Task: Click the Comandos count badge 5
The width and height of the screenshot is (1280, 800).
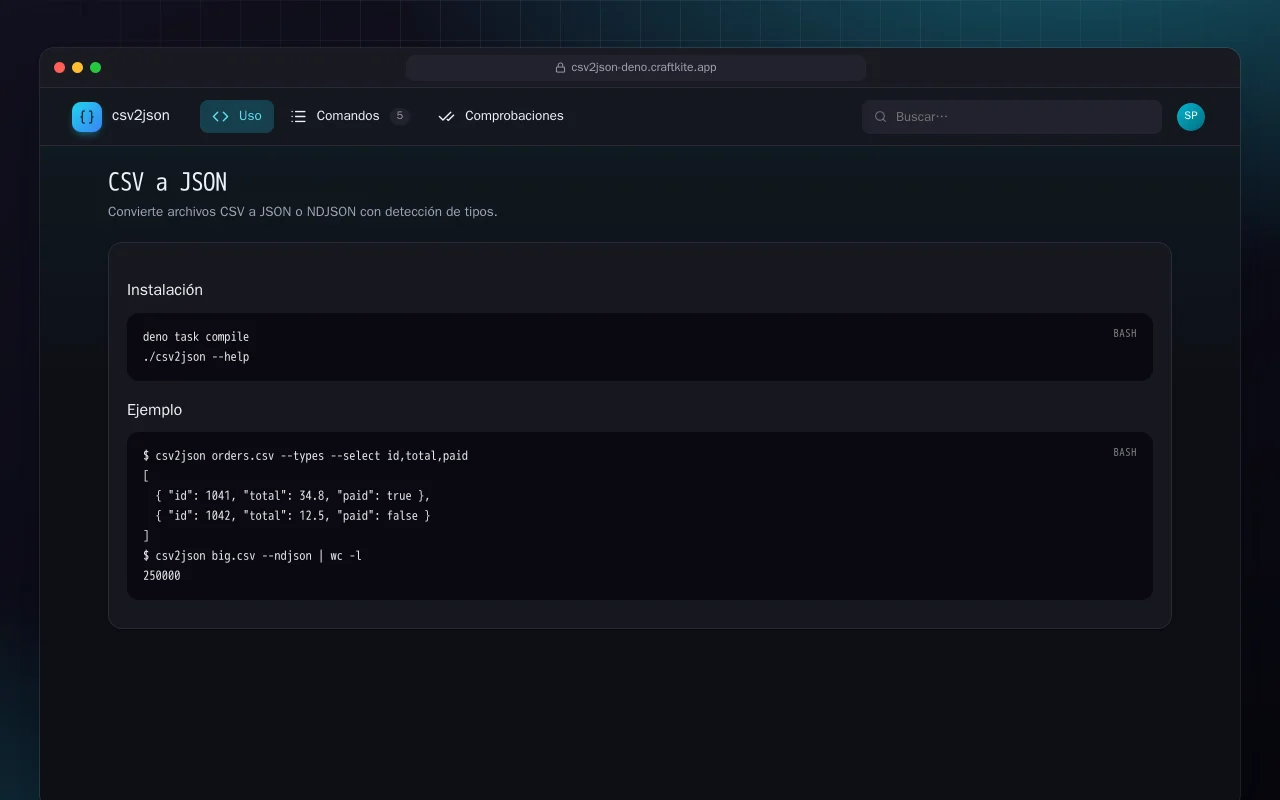Action: (400, 116)
